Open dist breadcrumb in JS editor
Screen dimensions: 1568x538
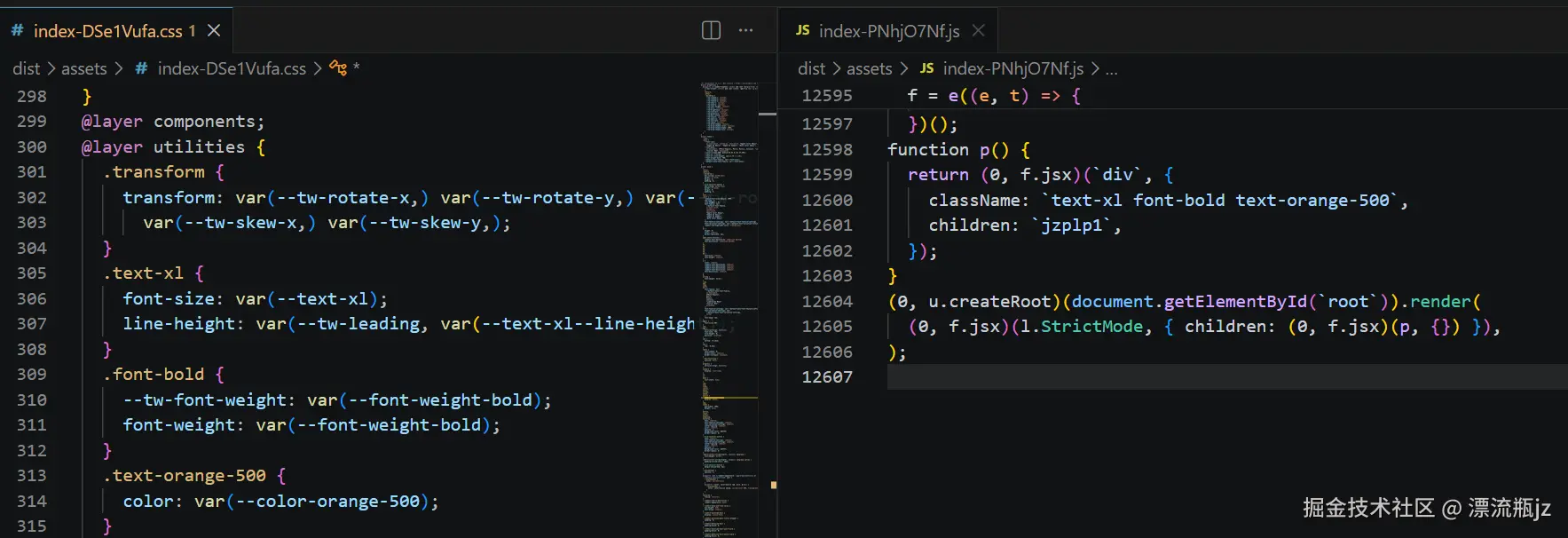click(x=811, y=68)
